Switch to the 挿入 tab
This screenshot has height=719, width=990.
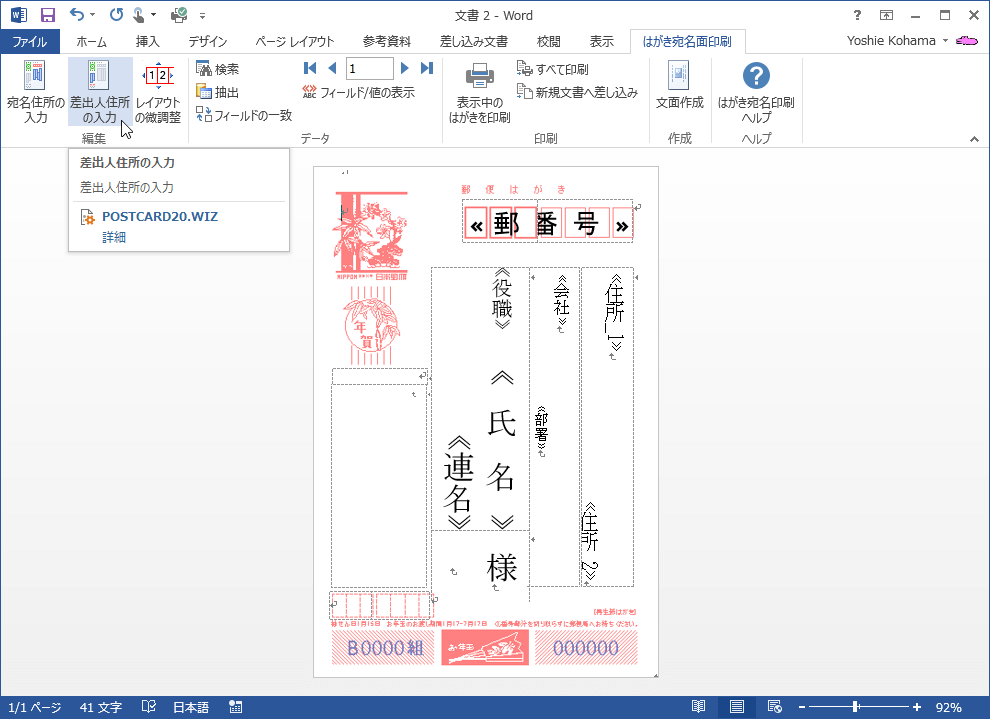(148, 42)
